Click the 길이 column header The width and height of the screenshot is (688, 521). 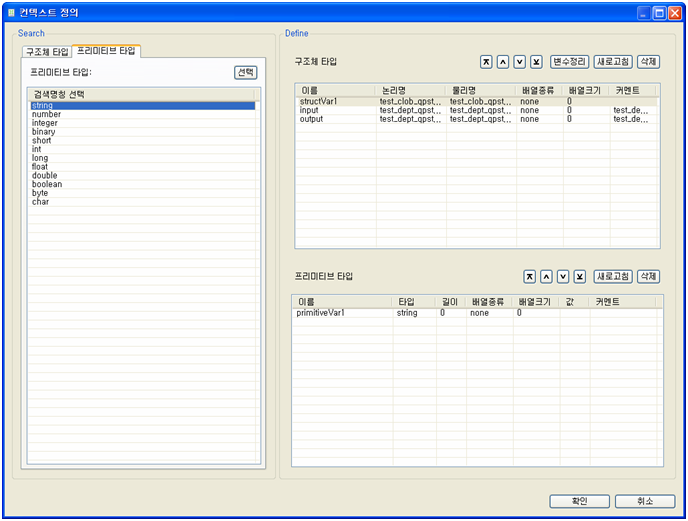click(451, 302)
